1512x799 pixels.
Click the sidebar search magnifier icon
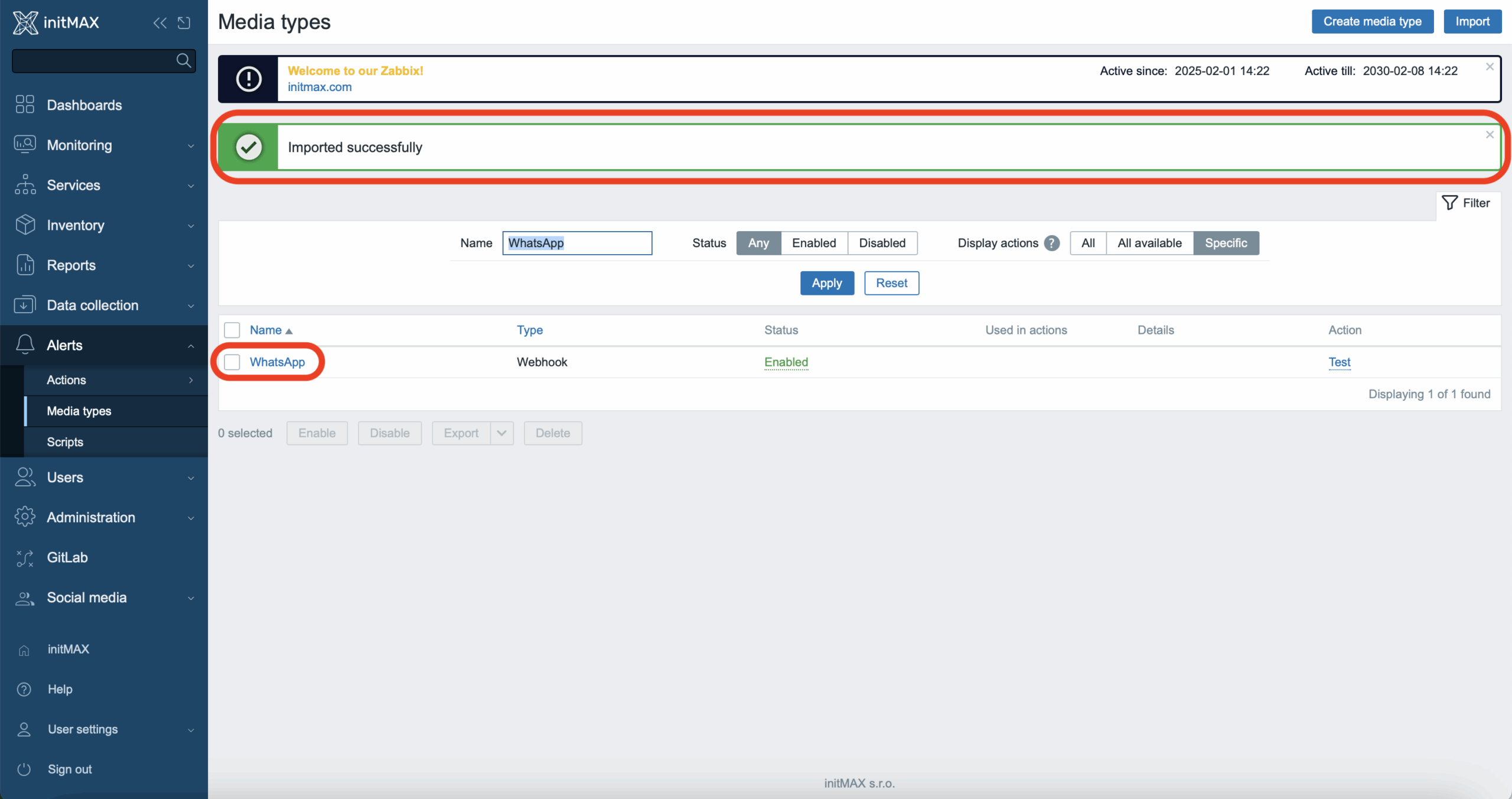[x=183, y=60]
